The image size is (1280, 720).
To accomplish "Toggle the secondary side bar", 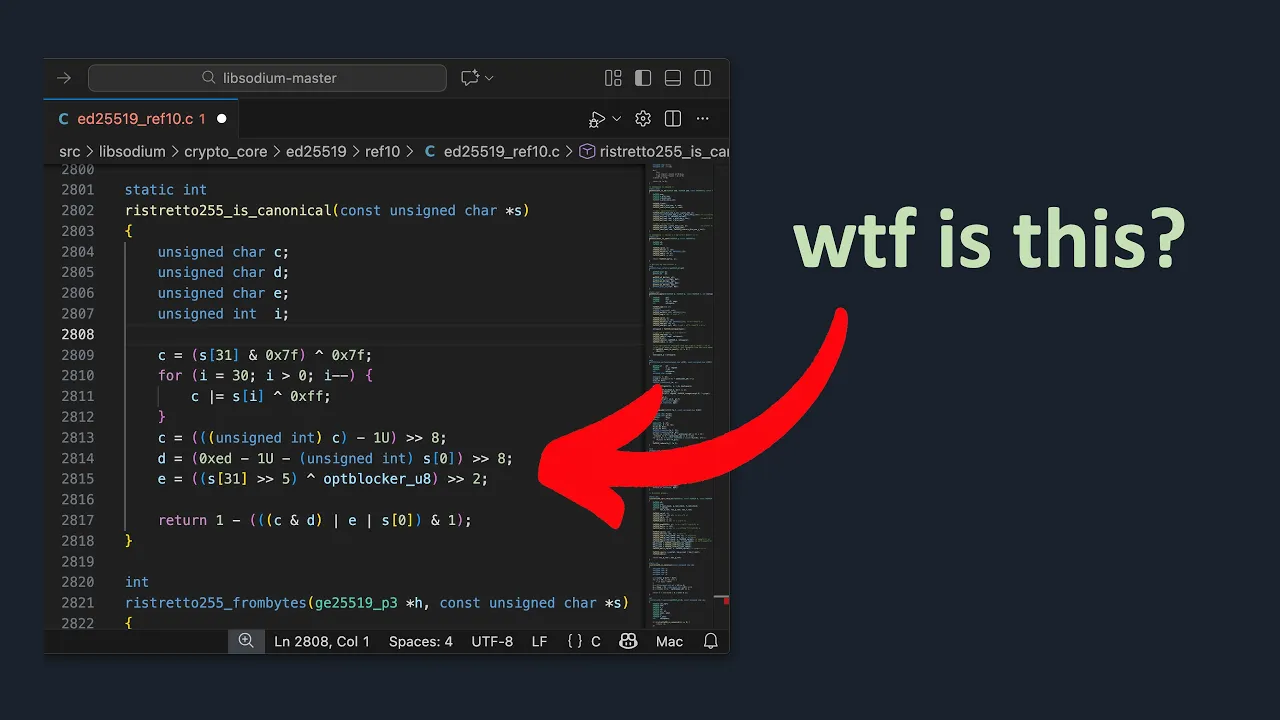I will [x=703, y=78].
